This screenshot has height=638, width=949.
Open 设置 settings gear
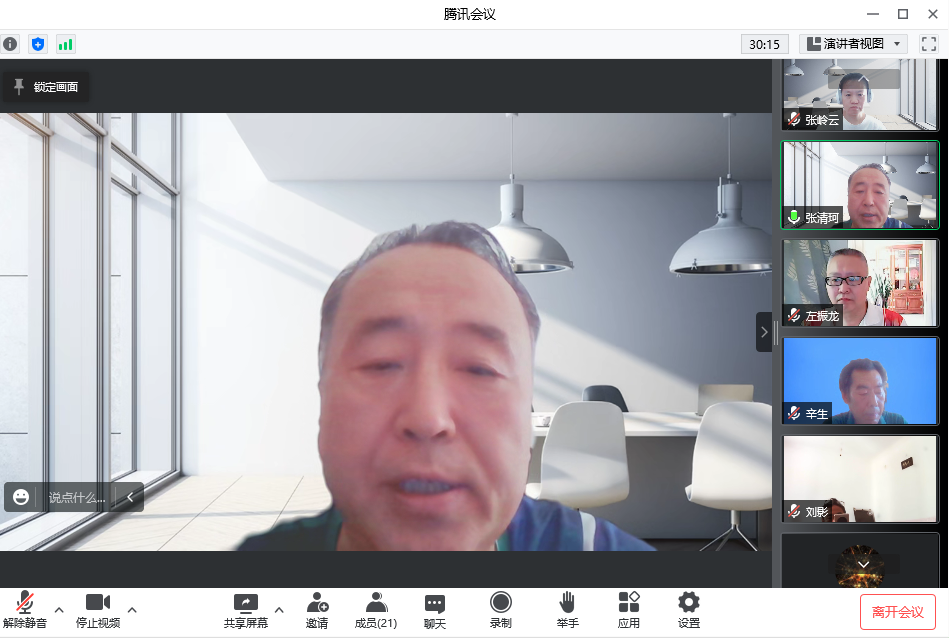click(x=689, y=610)
